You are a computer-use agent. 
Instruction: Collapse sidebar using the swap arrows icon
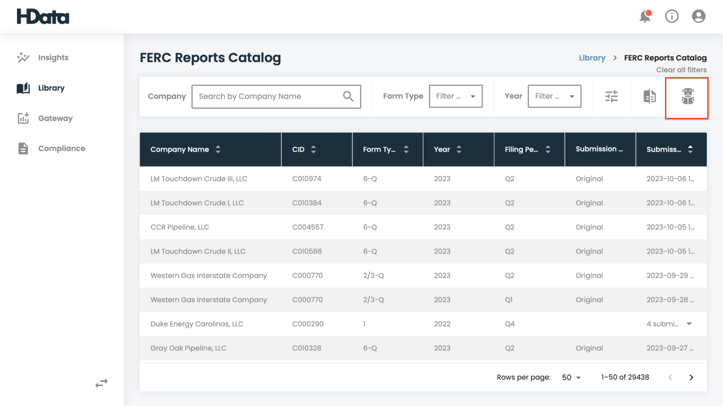point(101,383)
